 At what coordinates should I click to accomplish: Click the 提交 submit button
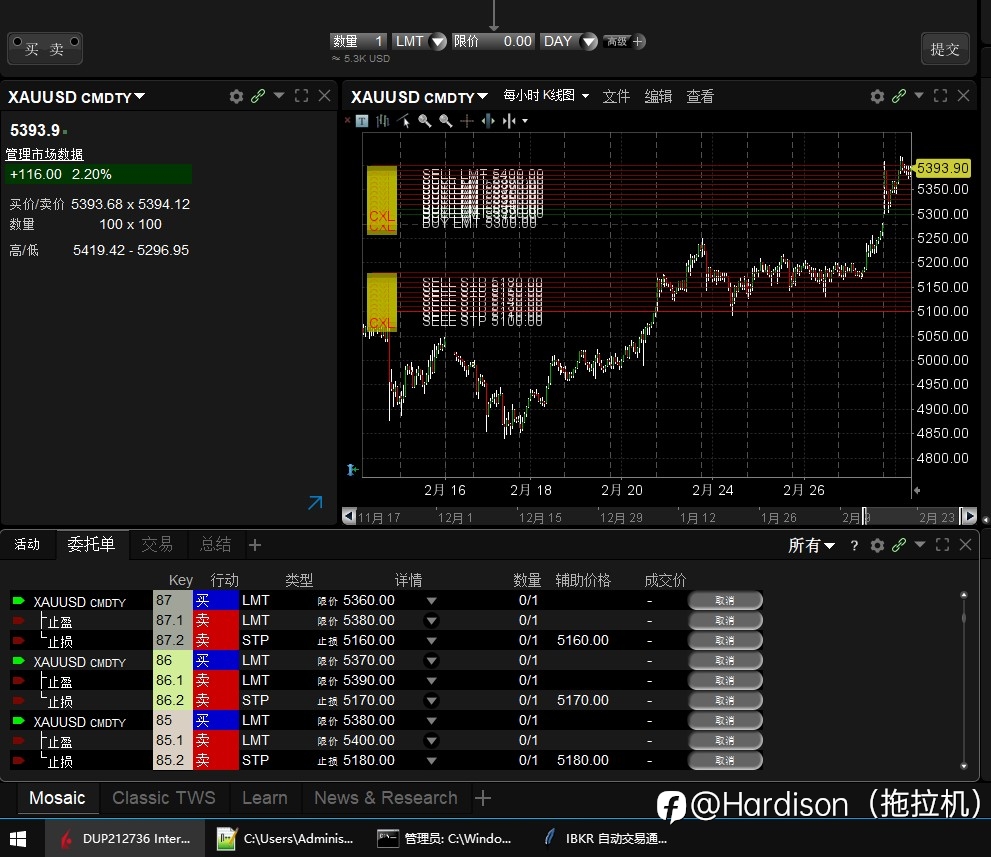click(945, 49)
